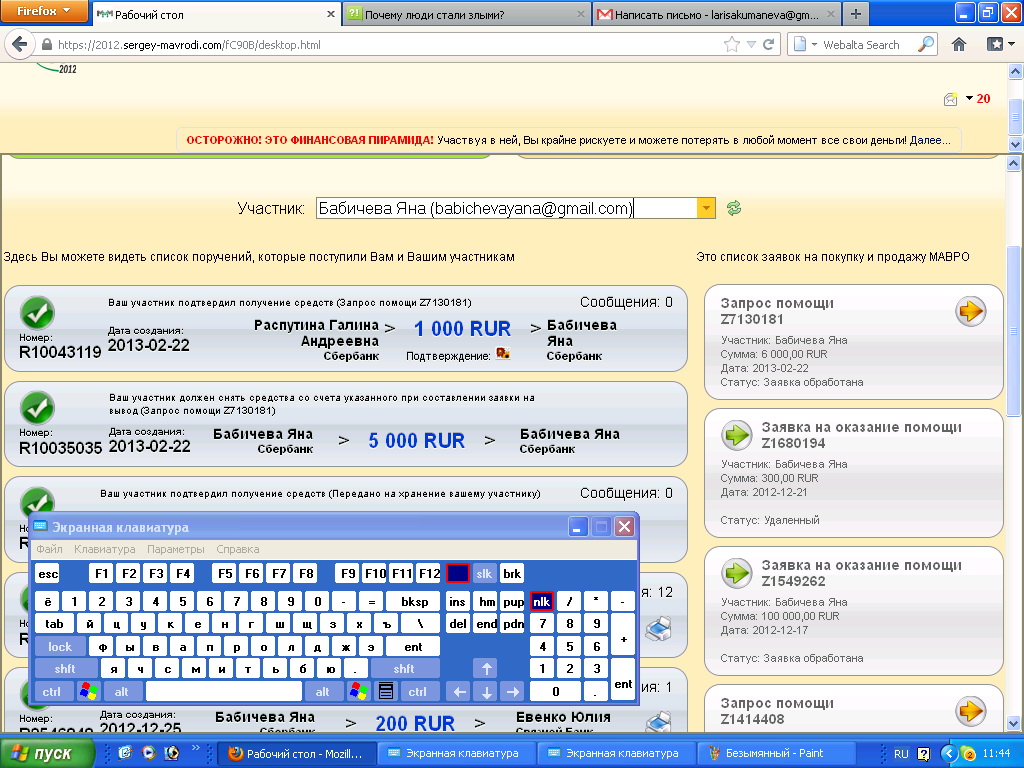
Task: Click the mail notification icon near 20
Action: 950,99
